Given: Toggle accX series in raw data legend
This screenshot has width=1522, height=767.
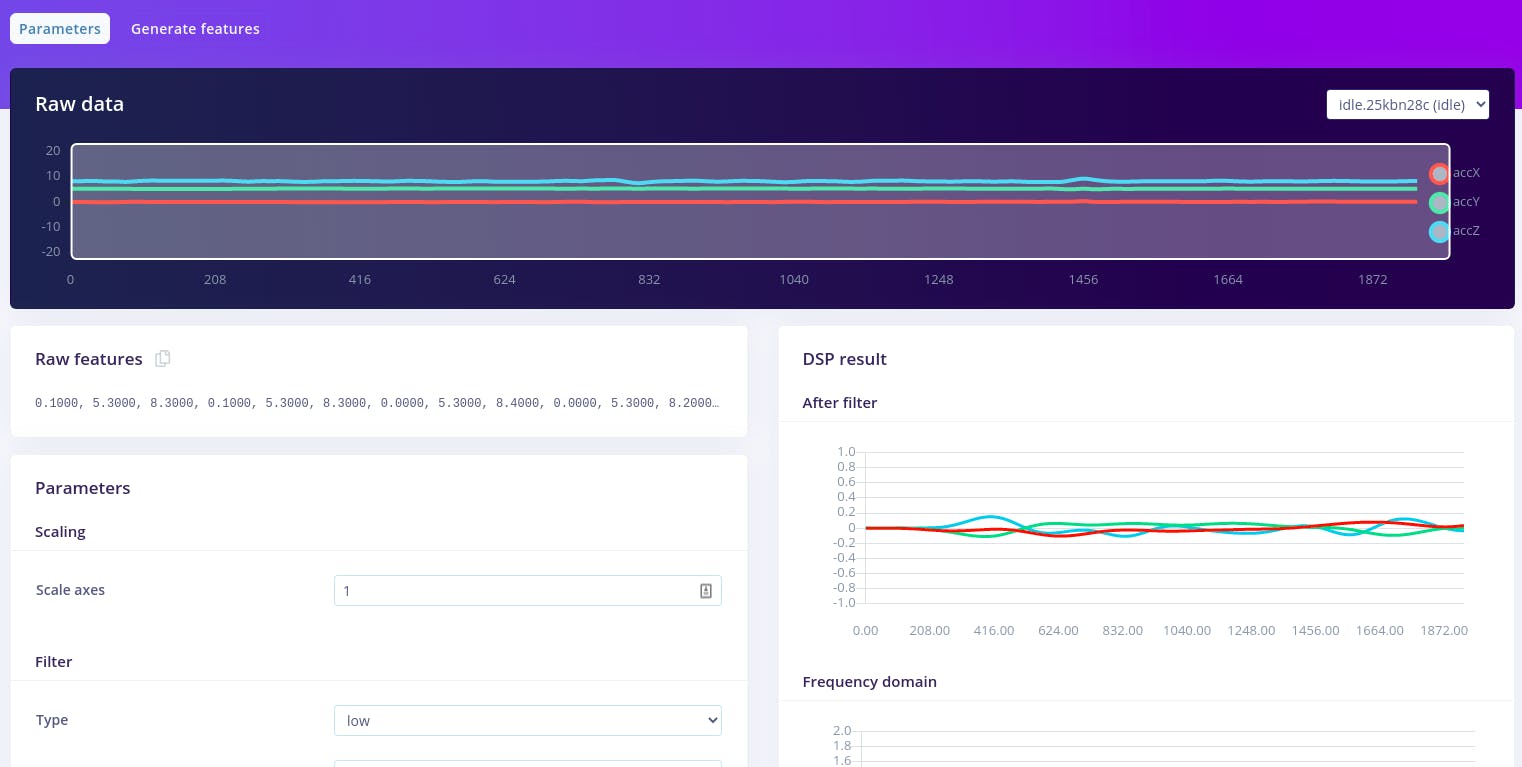Looking at the screenshot, I should (1439, 174).
